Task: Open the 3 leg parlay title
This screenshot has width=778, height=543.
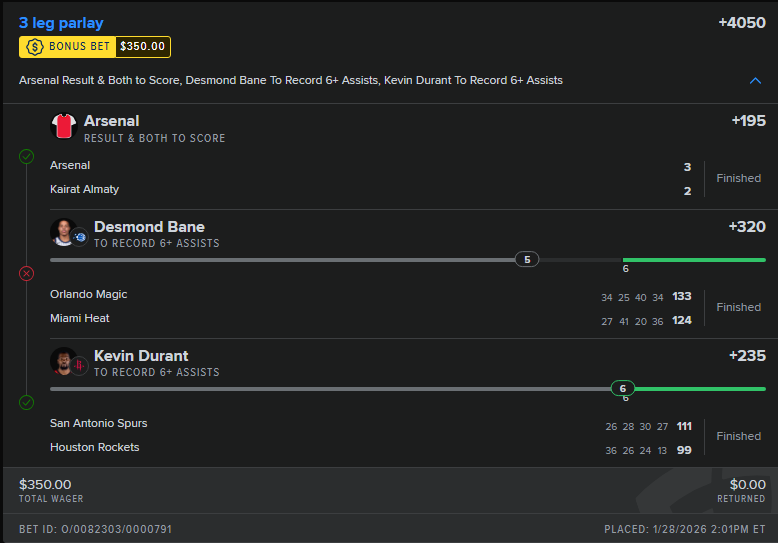Action: 61,23
